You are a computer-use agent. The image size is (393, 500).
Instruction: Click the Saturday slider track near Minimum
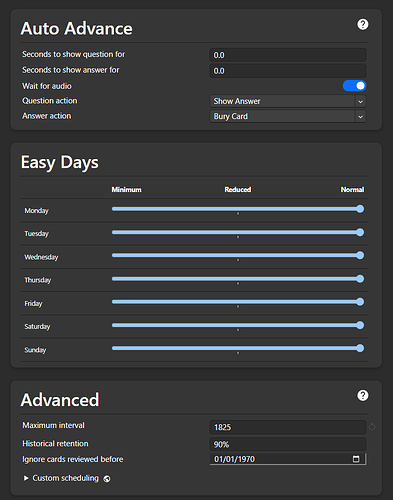[115, 325]
